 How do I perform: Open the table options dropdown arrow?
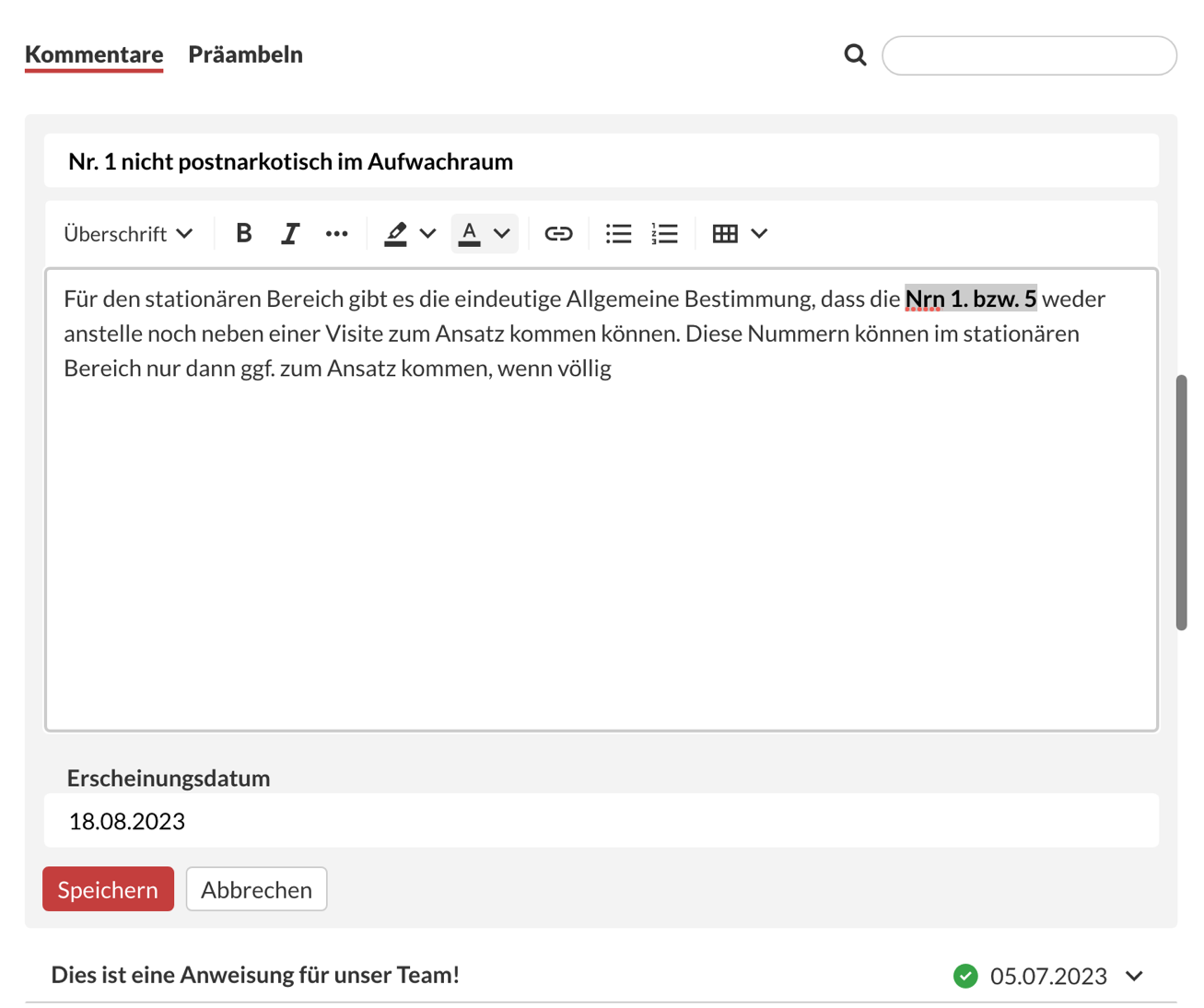click(x=759, y=233)
